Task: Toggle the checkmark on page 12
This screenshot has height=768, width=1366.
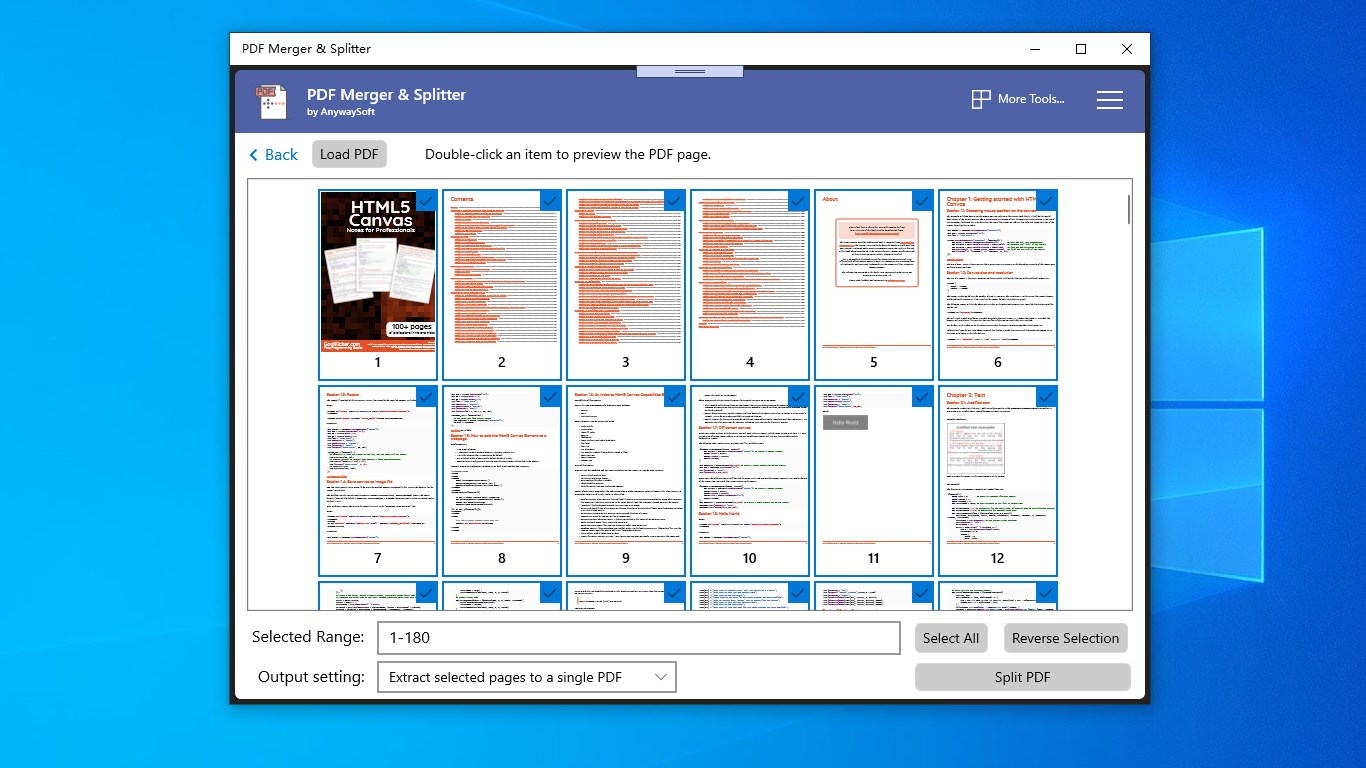Action: pyautogui.click(x=1046, y=396)
